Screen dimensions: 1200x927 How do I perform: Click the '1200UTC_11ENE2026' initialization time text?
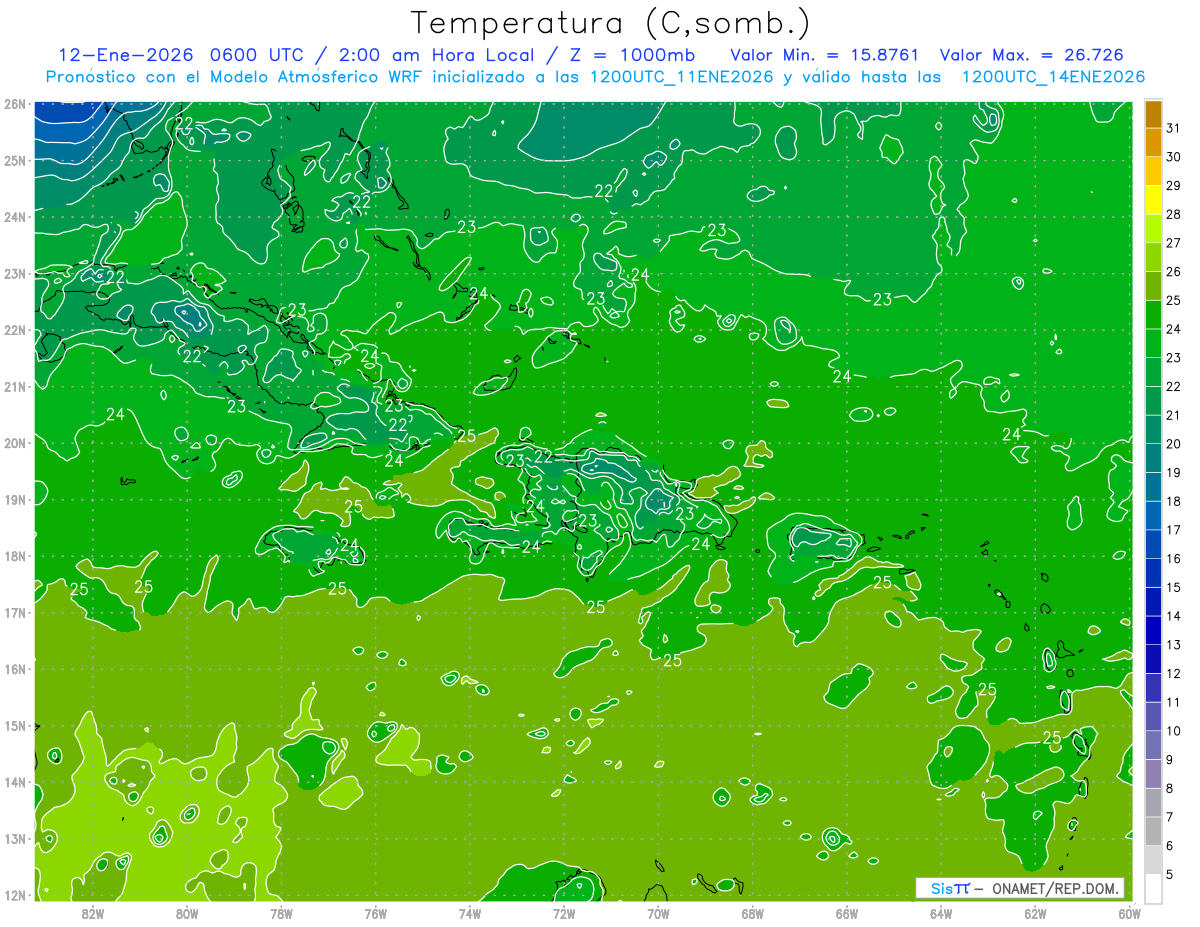tap(682, 77)
